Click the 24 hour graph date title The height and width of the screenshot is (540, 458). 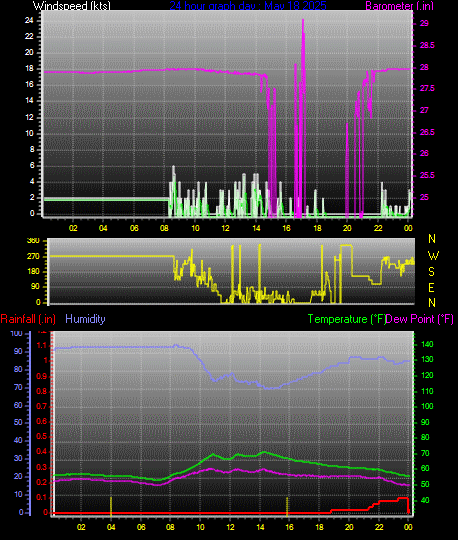pyautogui.click(x=248, y=6)
